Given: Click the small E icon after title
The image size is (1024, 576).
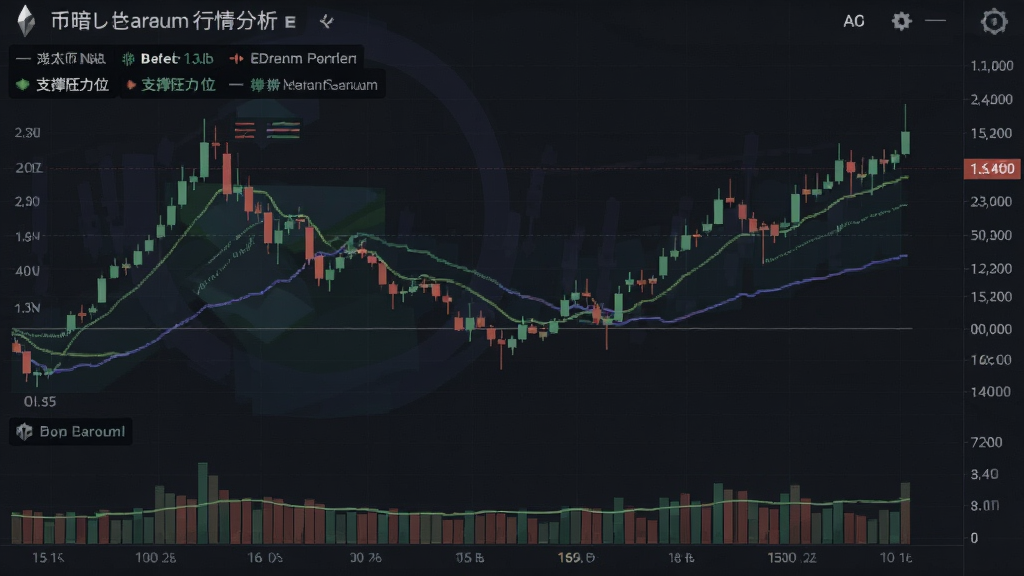Looking at the screenshot, I should pos(291,22).
